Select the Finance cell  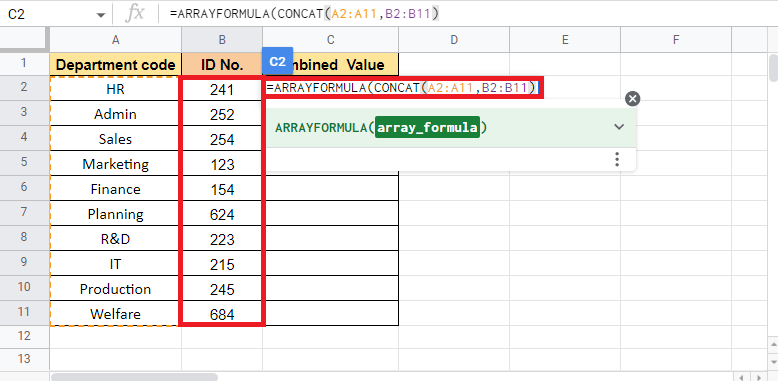pos(116,189)
